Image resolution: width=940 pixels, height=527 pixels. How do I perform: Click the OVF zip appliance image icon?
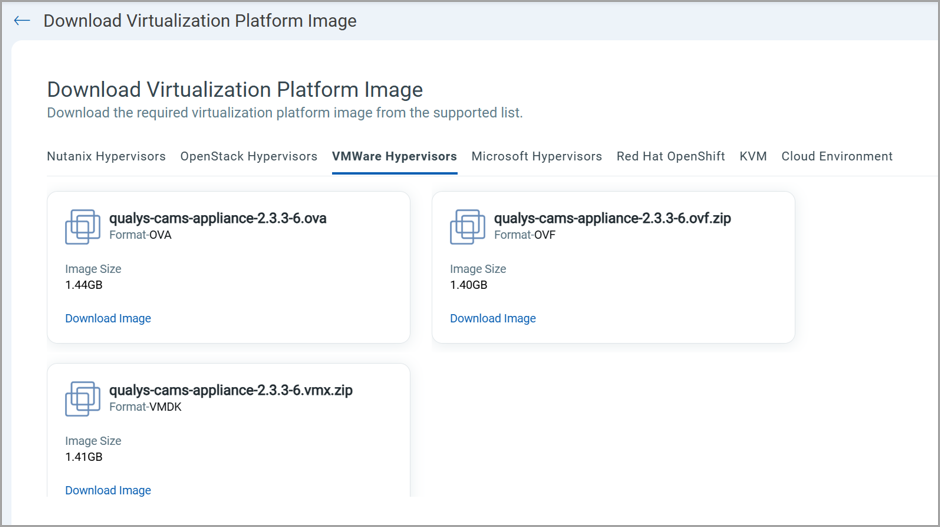coord(468,227)
